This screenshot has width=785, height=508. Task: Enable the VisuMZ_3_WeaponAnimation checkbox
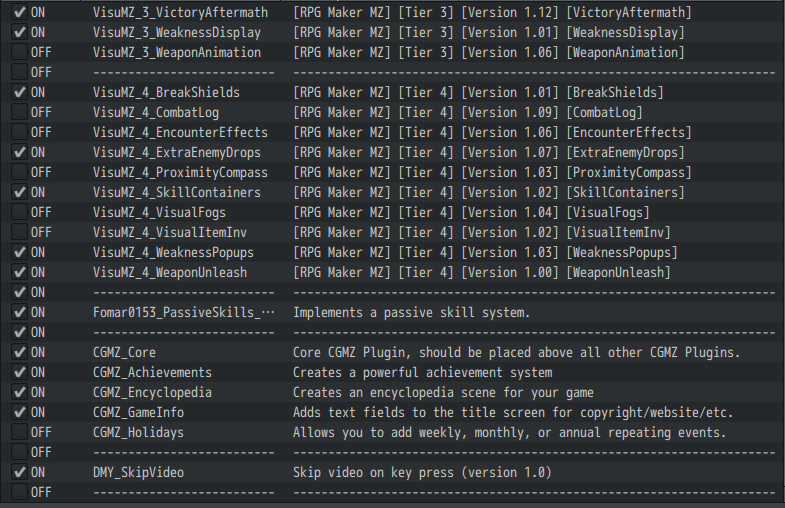click(x=20, y=52)
